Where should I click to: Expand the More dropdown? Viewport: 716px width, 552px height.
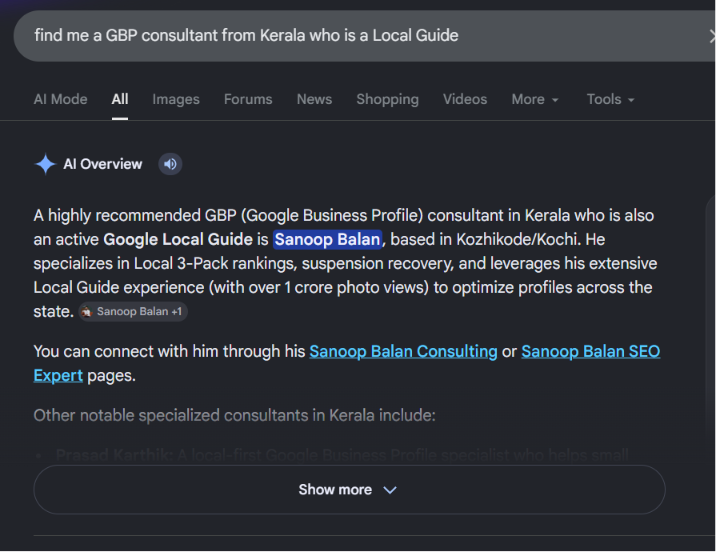pos(535,100)
